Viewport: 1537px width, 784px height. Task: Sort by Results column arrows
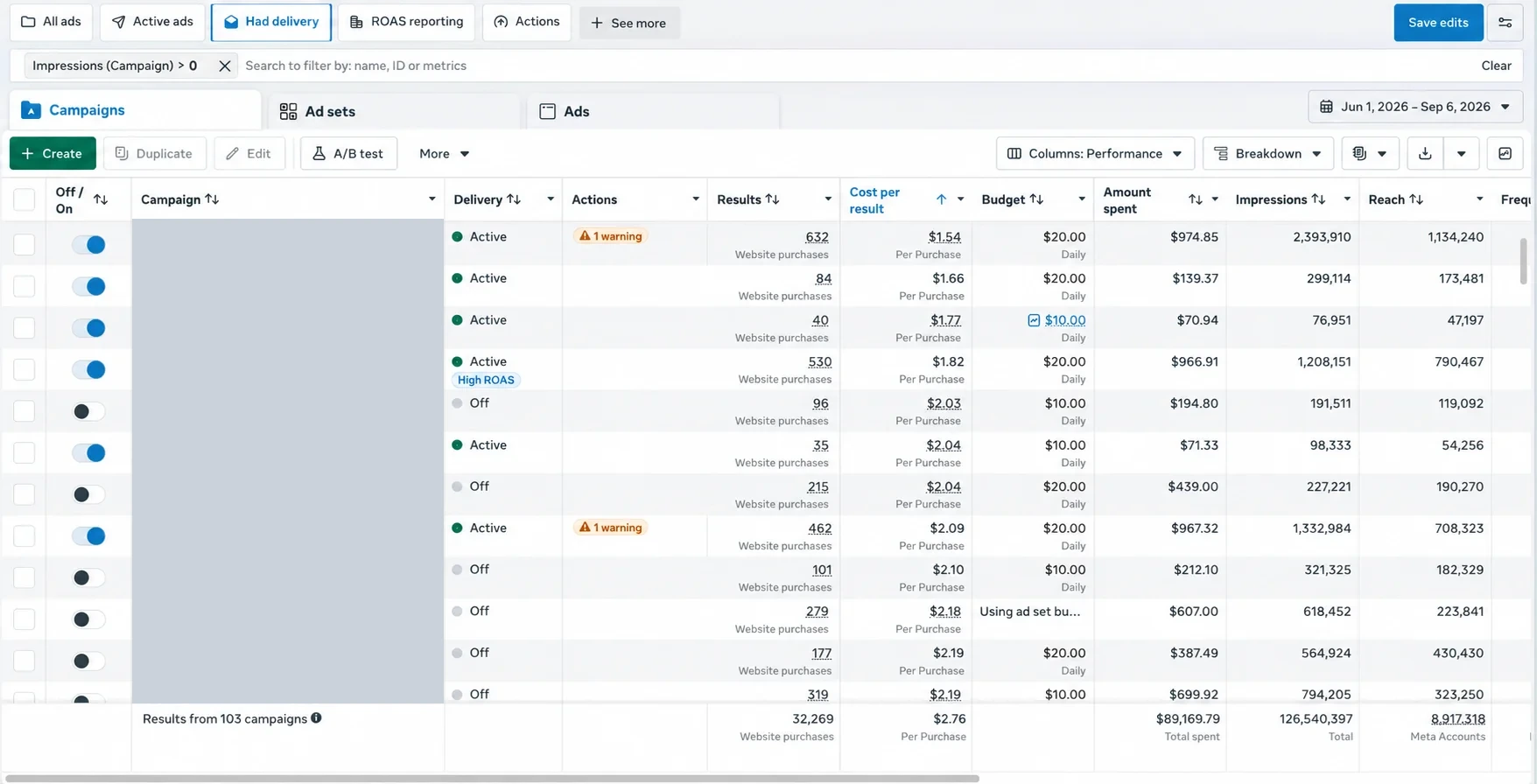pos(772,199)
